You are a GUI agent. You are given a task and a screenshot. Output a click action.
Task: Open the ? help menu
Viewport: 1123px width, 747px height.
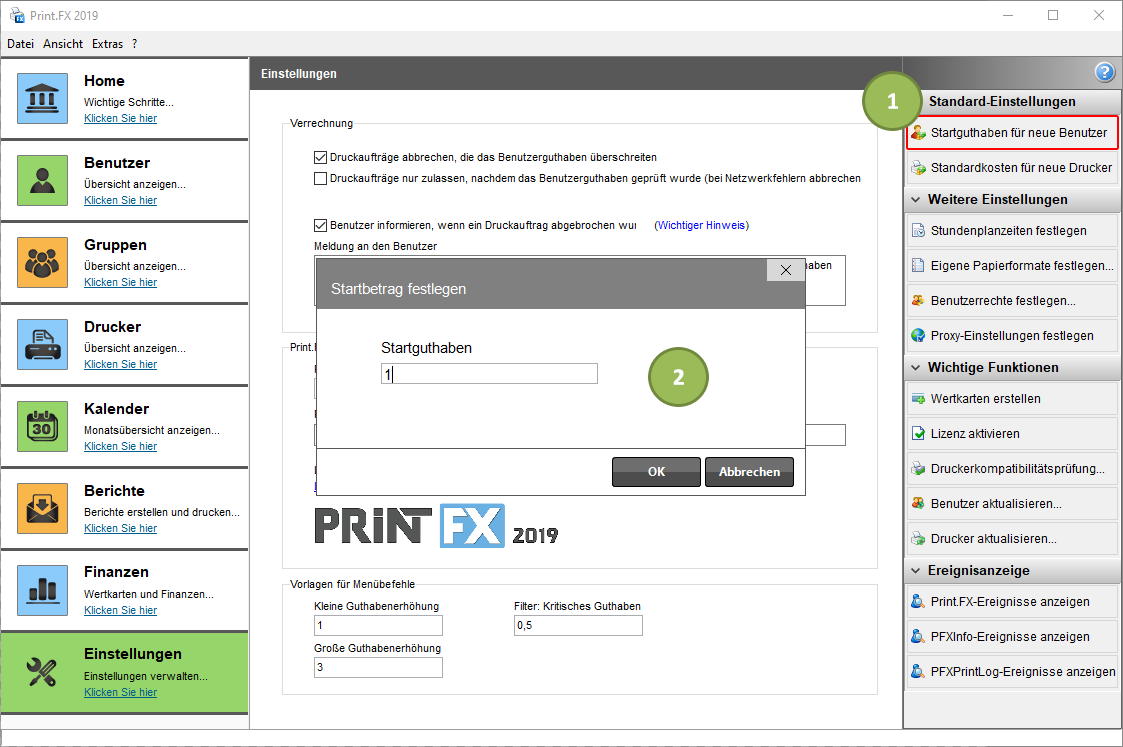(x=135, y=44)
